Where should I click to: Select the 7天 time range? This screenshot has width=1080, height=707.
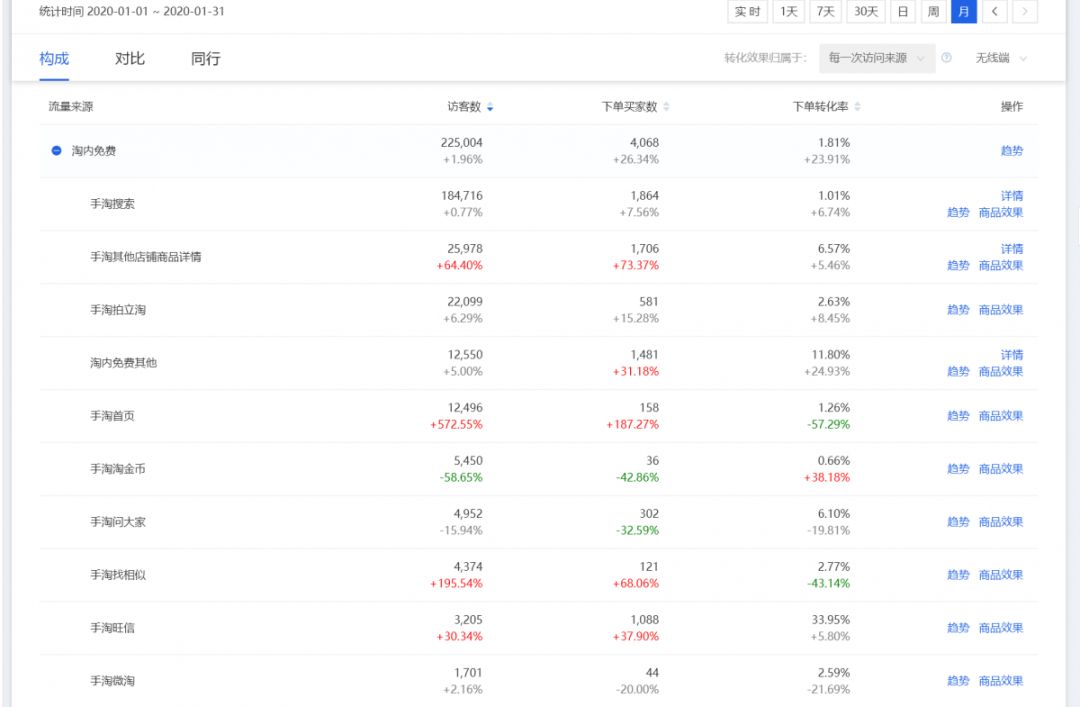click(x=825, y=12)
